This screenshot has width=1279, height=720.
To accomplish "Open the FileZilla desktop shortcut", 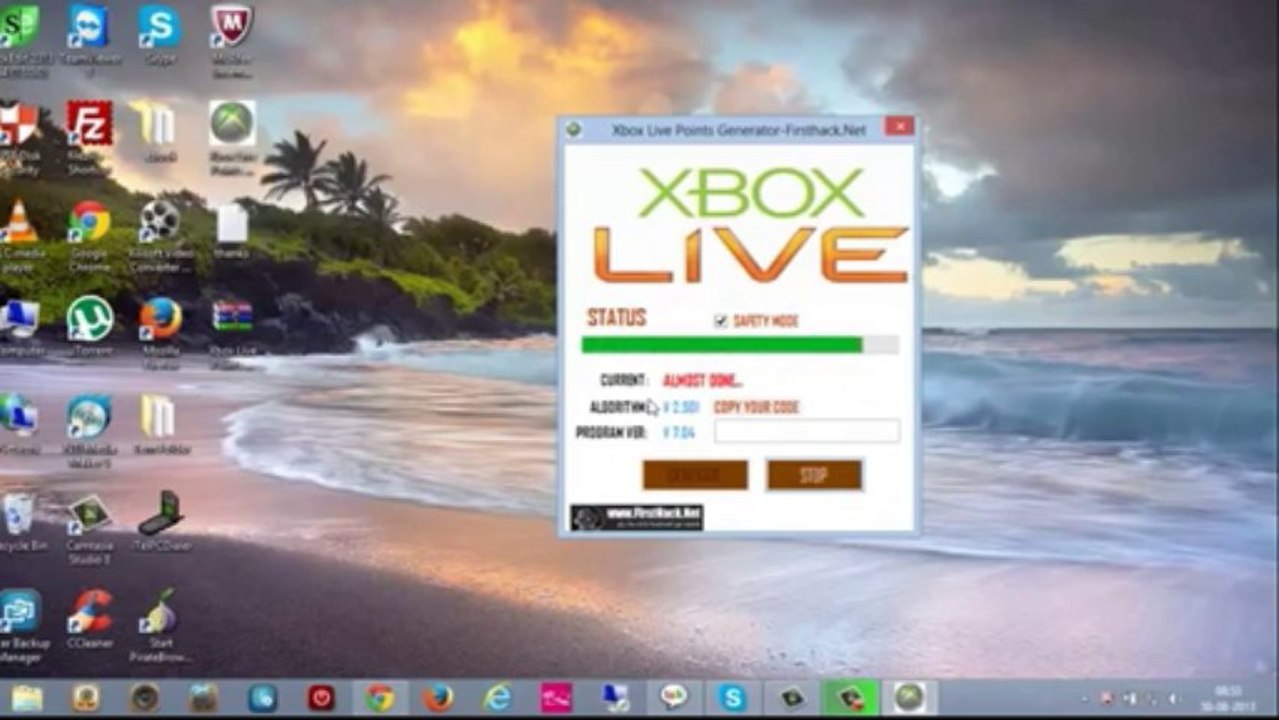I will (x=89, y=135).
